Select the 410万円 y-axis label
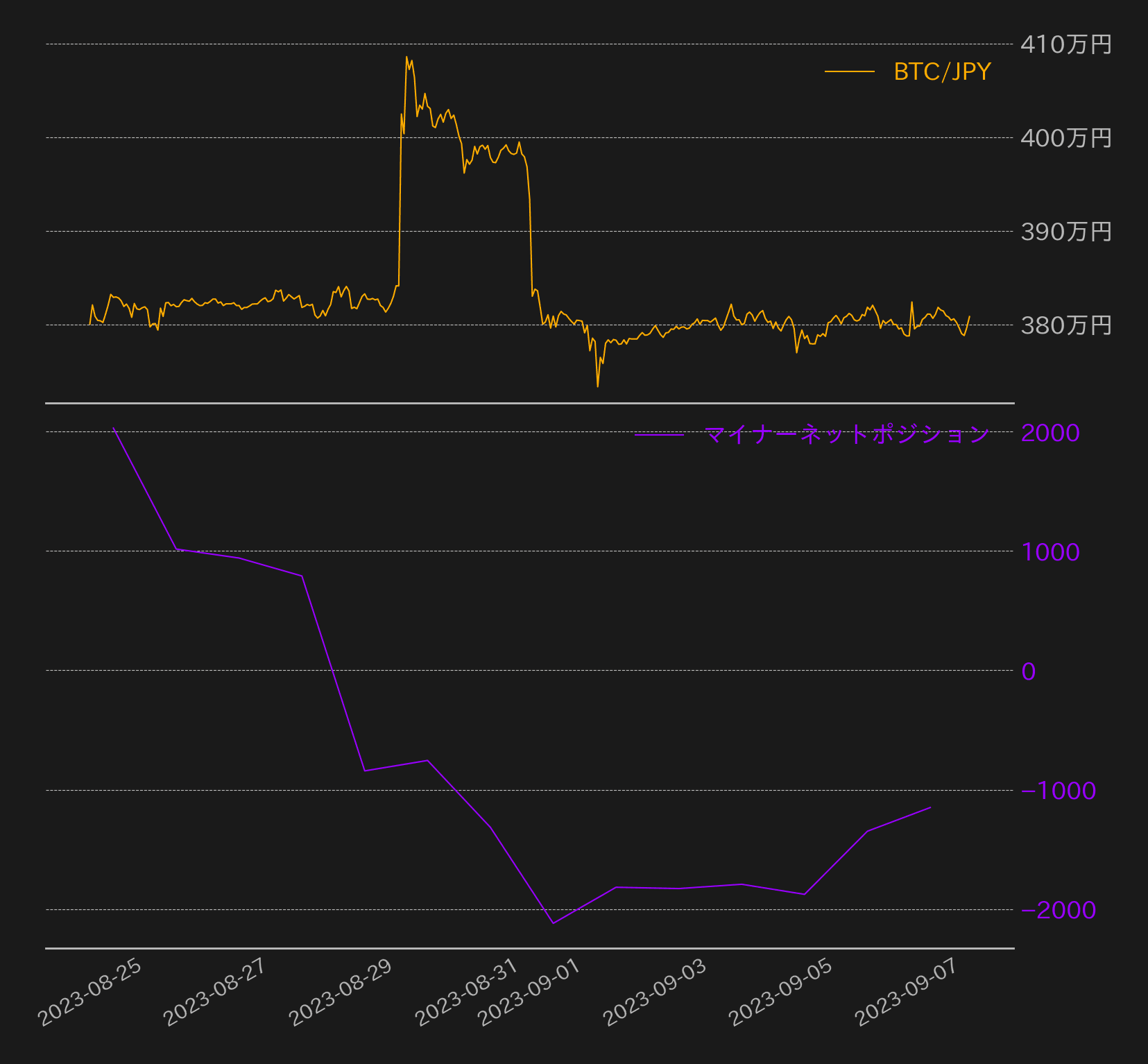Viewport: 1148px width, 1064px height. click(x=1065, y=44)
